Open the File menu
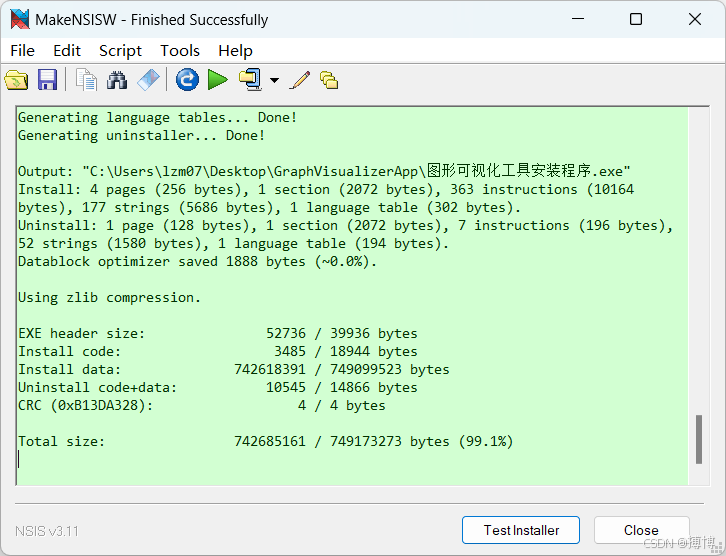This screenshot has height=556, width=726. click(x=22, y=50)
